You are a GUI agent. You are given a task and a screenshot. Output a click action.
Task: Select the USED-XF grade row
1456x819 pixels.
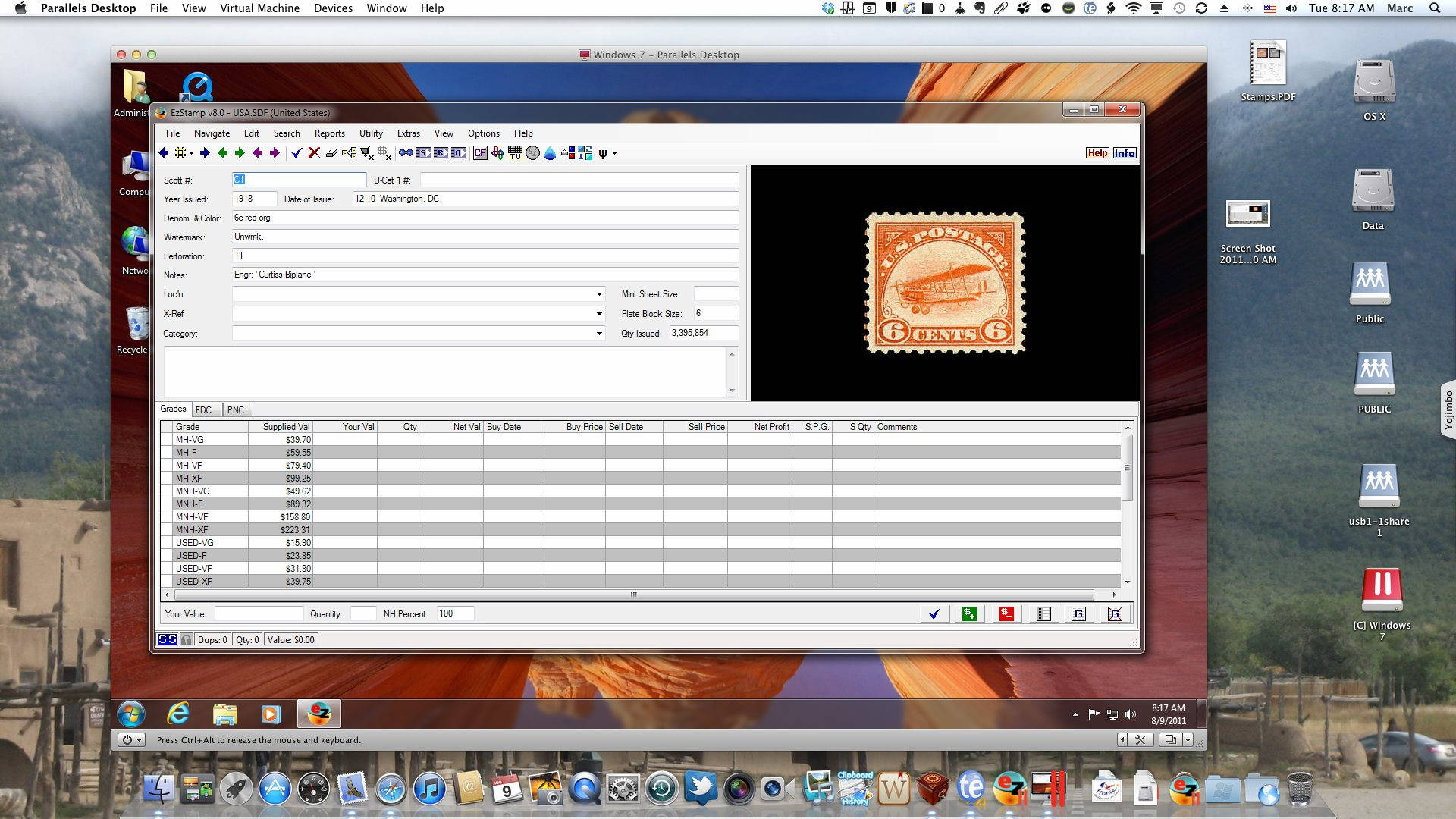(x=641, y=582)
